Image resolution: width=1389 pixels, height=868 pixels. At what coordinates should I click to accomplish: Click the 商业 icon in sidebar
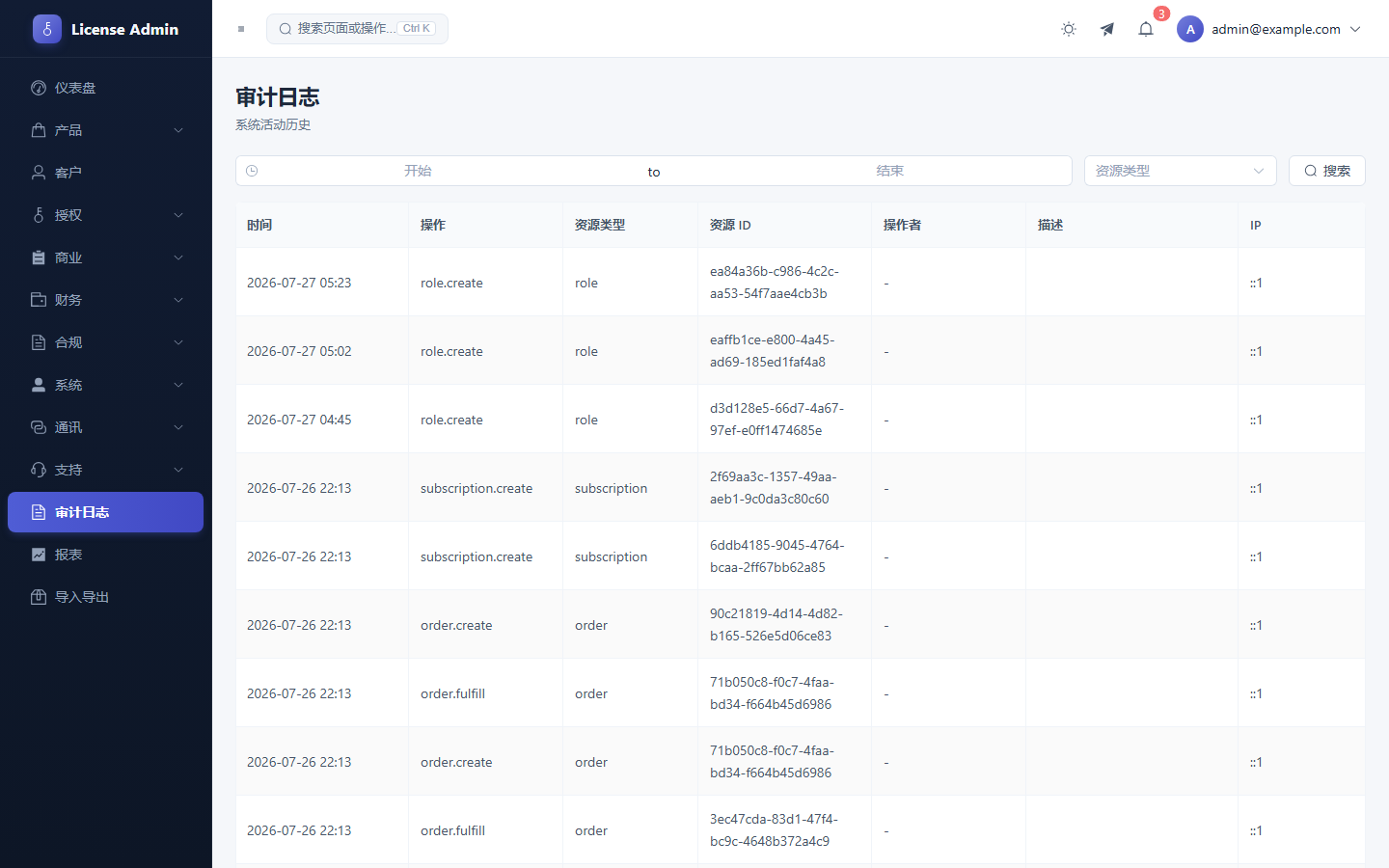39,258
